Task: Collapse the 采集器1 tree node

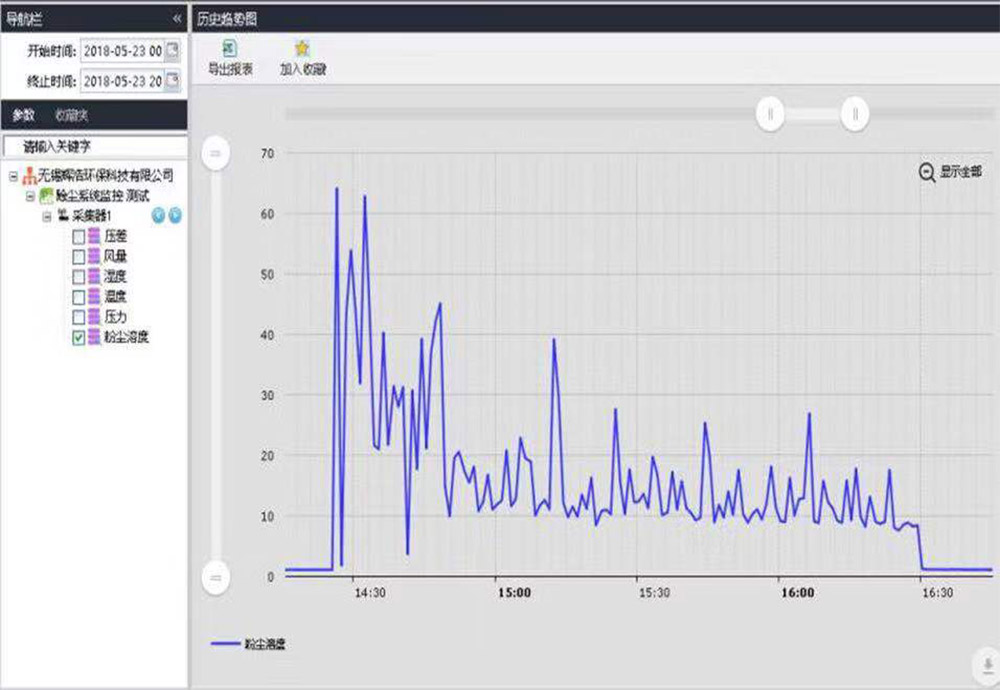Action: click(46, 216)
